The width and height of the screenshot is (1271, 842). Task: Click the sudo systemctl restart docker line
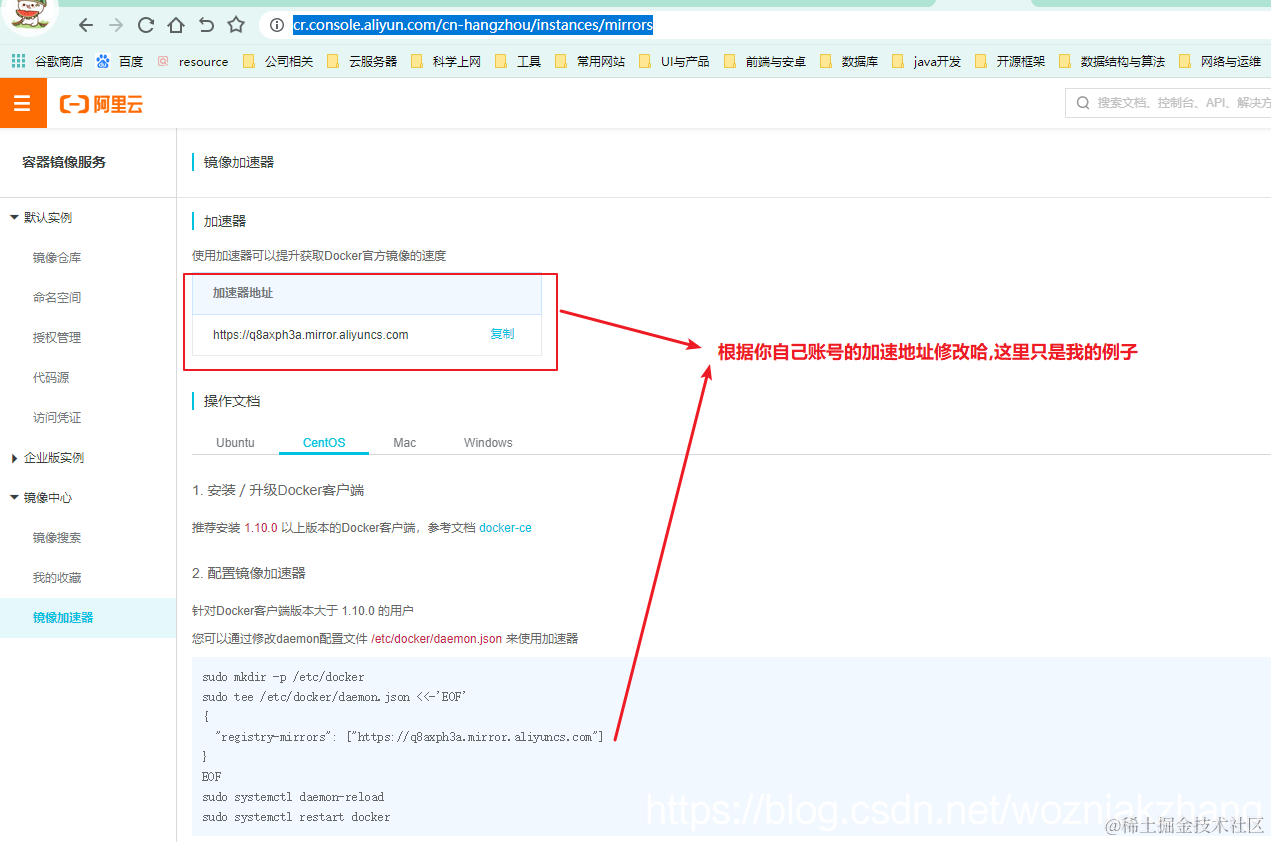coord(296,817)
